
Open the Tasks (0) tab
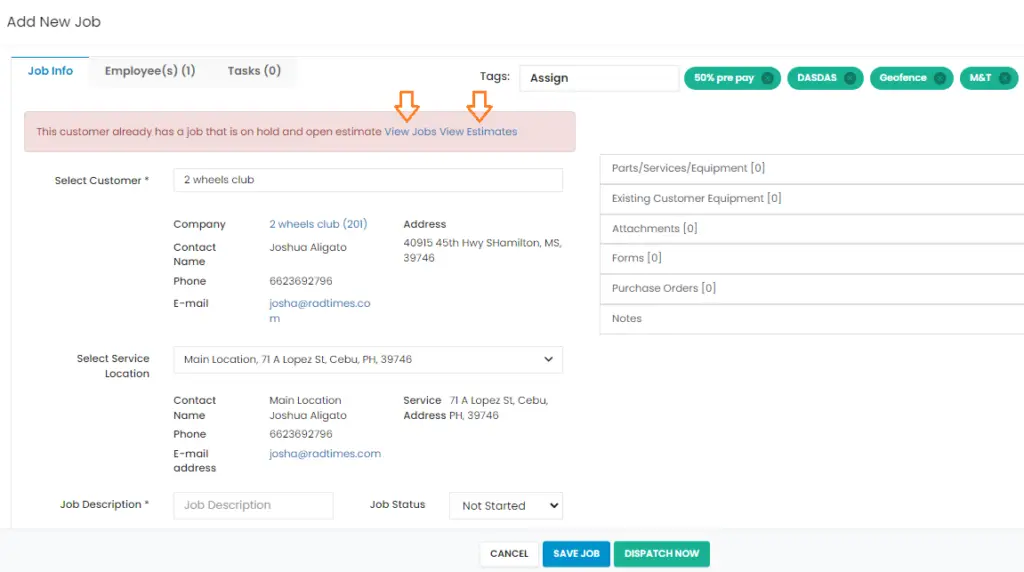pos(254,71)
